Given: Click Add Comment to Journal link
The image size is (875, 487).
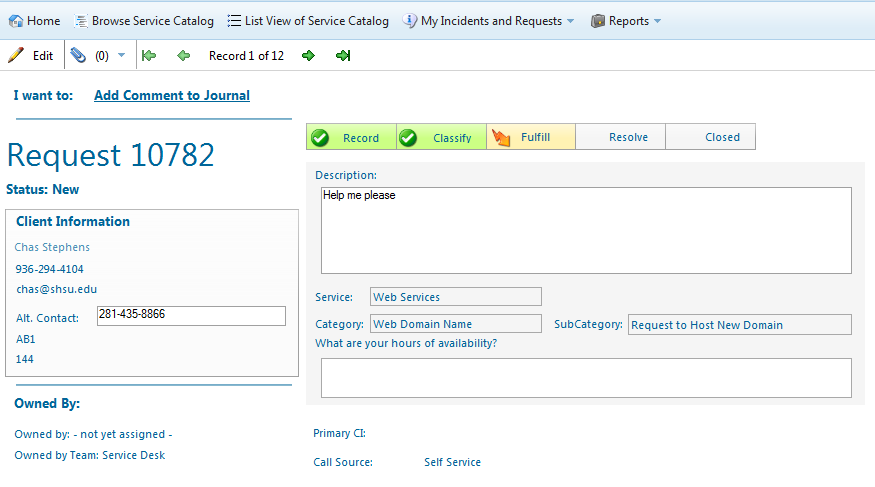Looking at the screenshot, I should [x=172, y=95].
